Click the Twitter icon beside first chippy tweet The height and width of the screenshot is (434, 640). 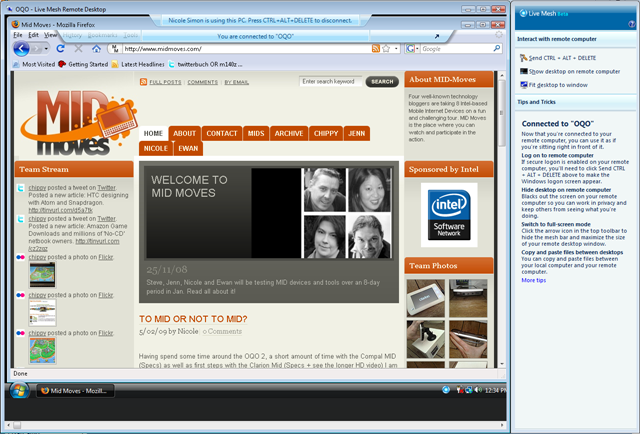point(20,188)
